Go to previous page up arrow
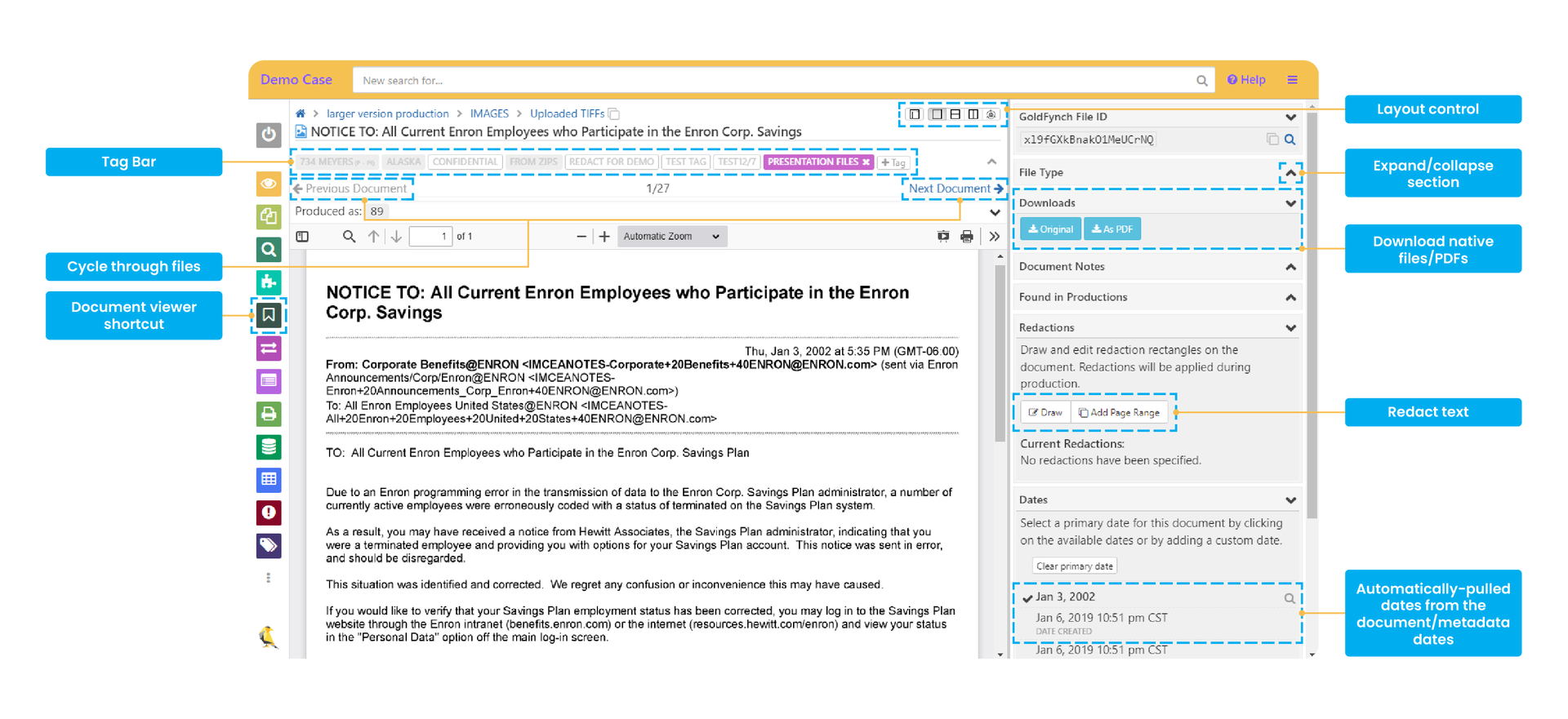1568x719 pixels. 373,237
